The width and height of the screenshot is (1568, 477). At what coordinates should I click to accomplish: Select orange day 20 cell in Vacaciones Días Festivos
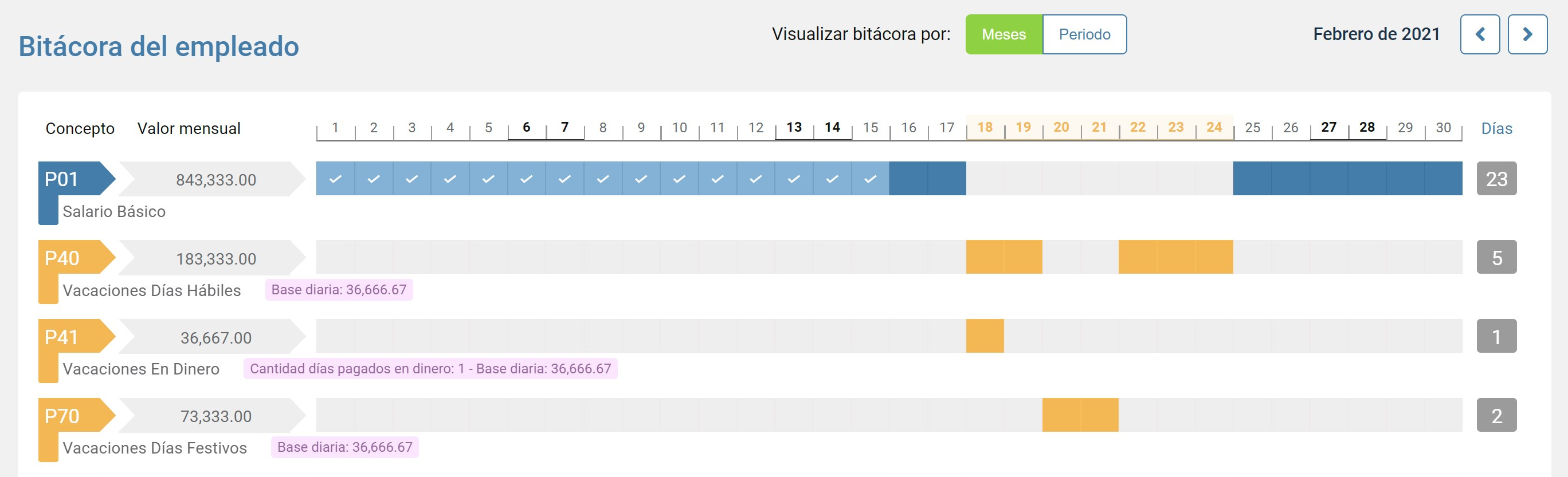pos(1061,416)
